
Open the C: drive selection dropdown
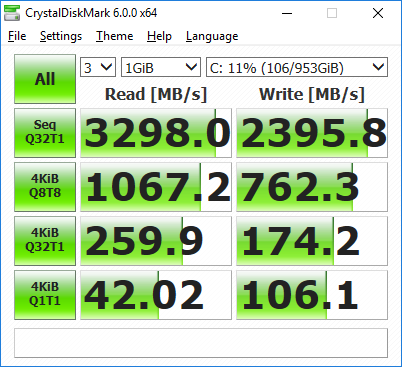(x=297, y=67)
